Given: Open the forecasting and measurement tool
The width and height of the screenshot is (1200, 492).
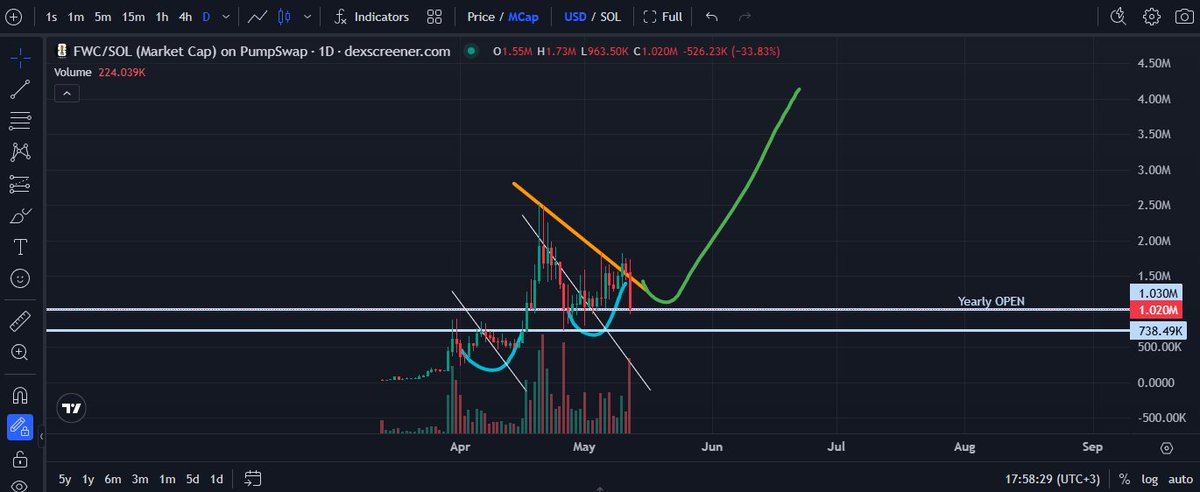Looking at the screenshot, I should (x=19, y=183).
